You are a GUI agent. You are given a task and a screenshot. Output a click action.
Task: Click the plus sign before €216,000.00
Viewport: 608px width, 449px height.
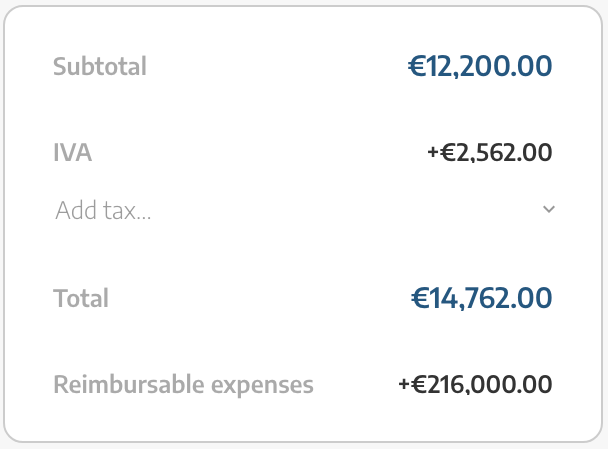[x=404, y=384]
